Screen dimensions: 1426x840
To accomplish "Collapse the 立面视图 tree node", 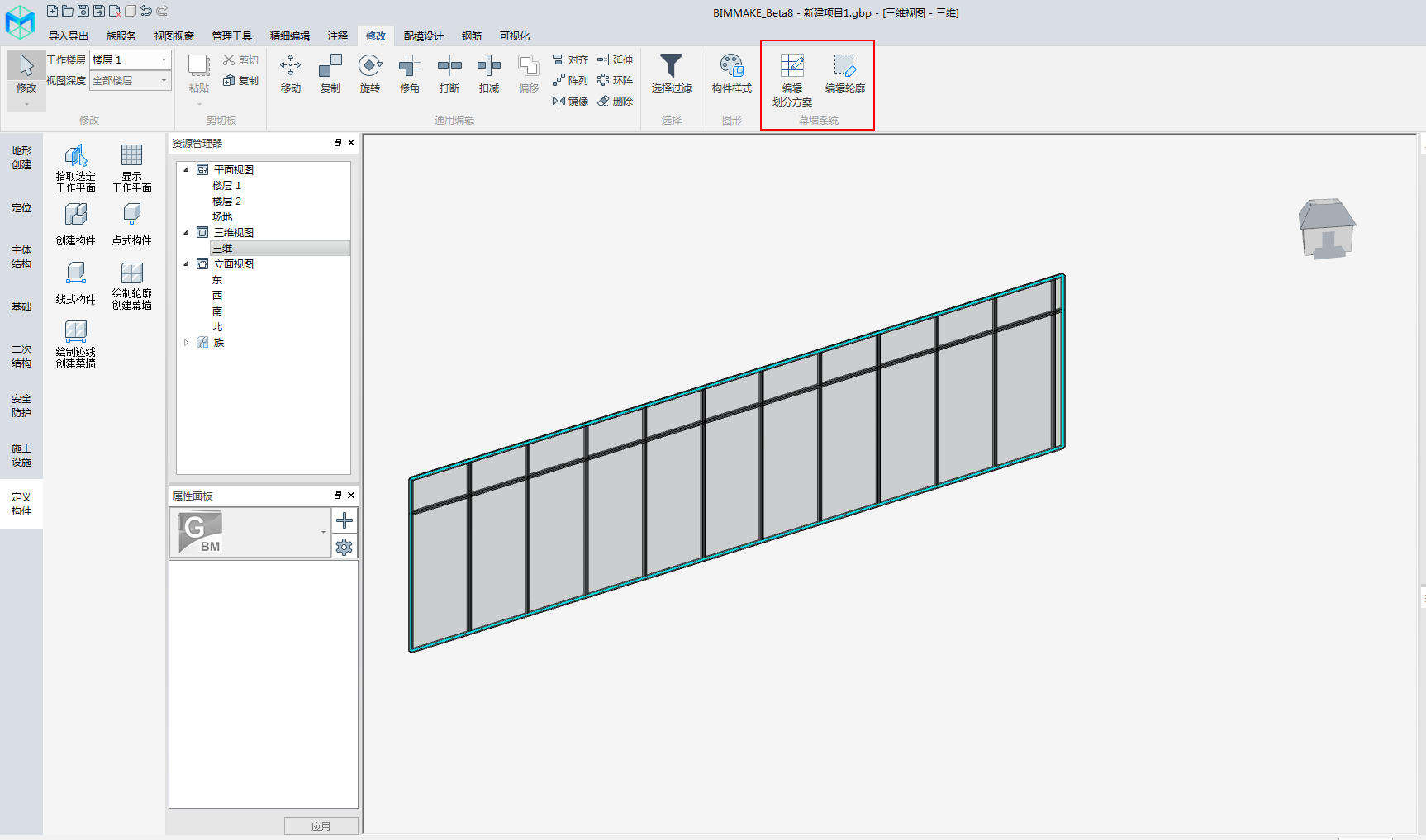I will (187, 264).
